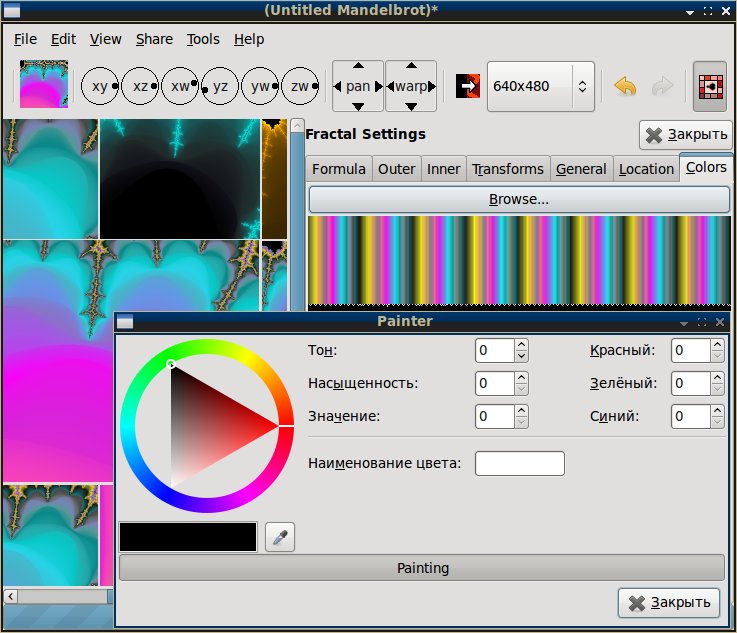Screen dimensions: 737x633
Task: Switch to the Transforms tab
Action: point(508,169)
